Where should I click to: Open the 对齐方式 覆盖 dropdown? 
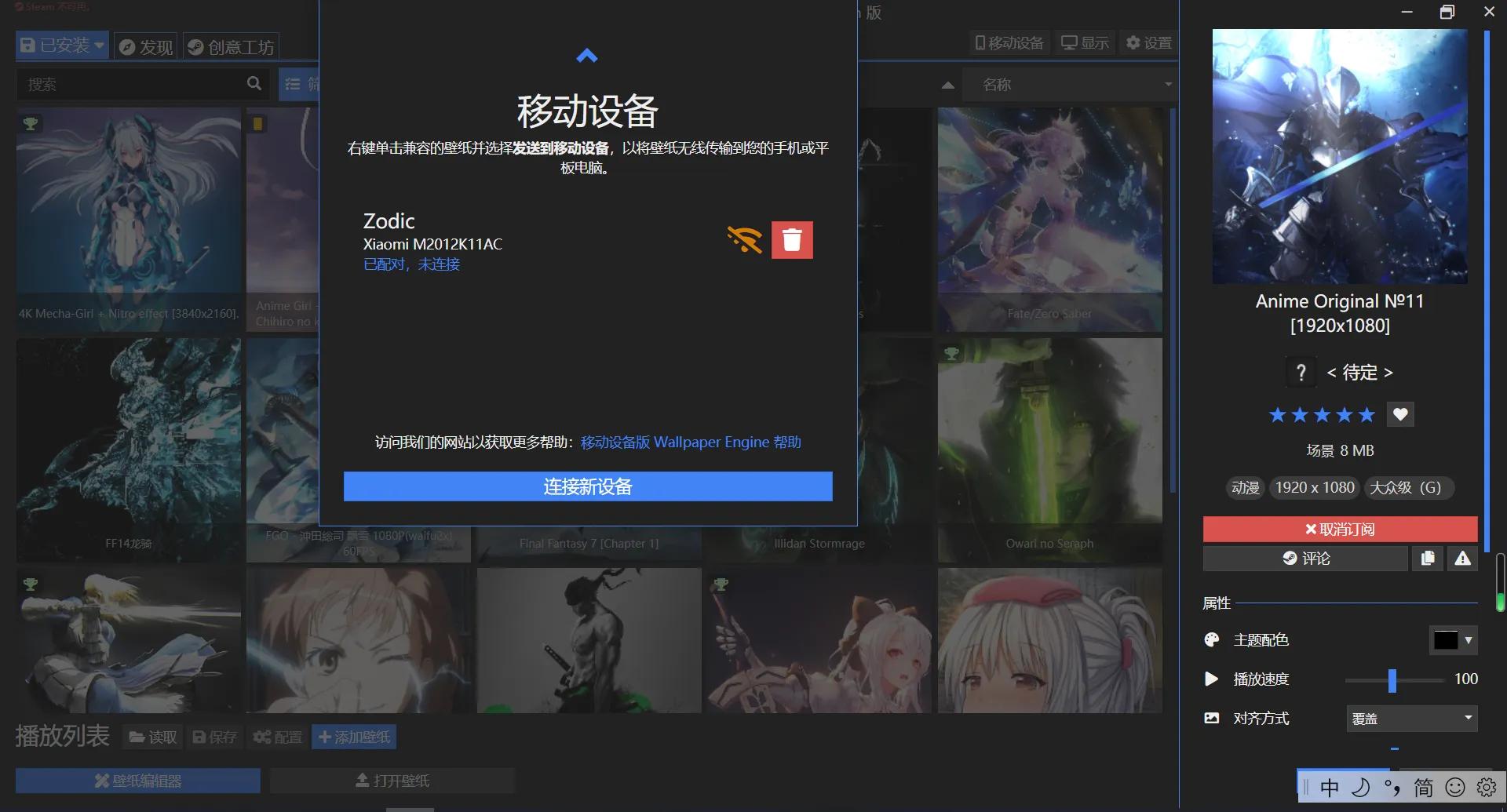pyautogui.click(x=1412, y=719)
